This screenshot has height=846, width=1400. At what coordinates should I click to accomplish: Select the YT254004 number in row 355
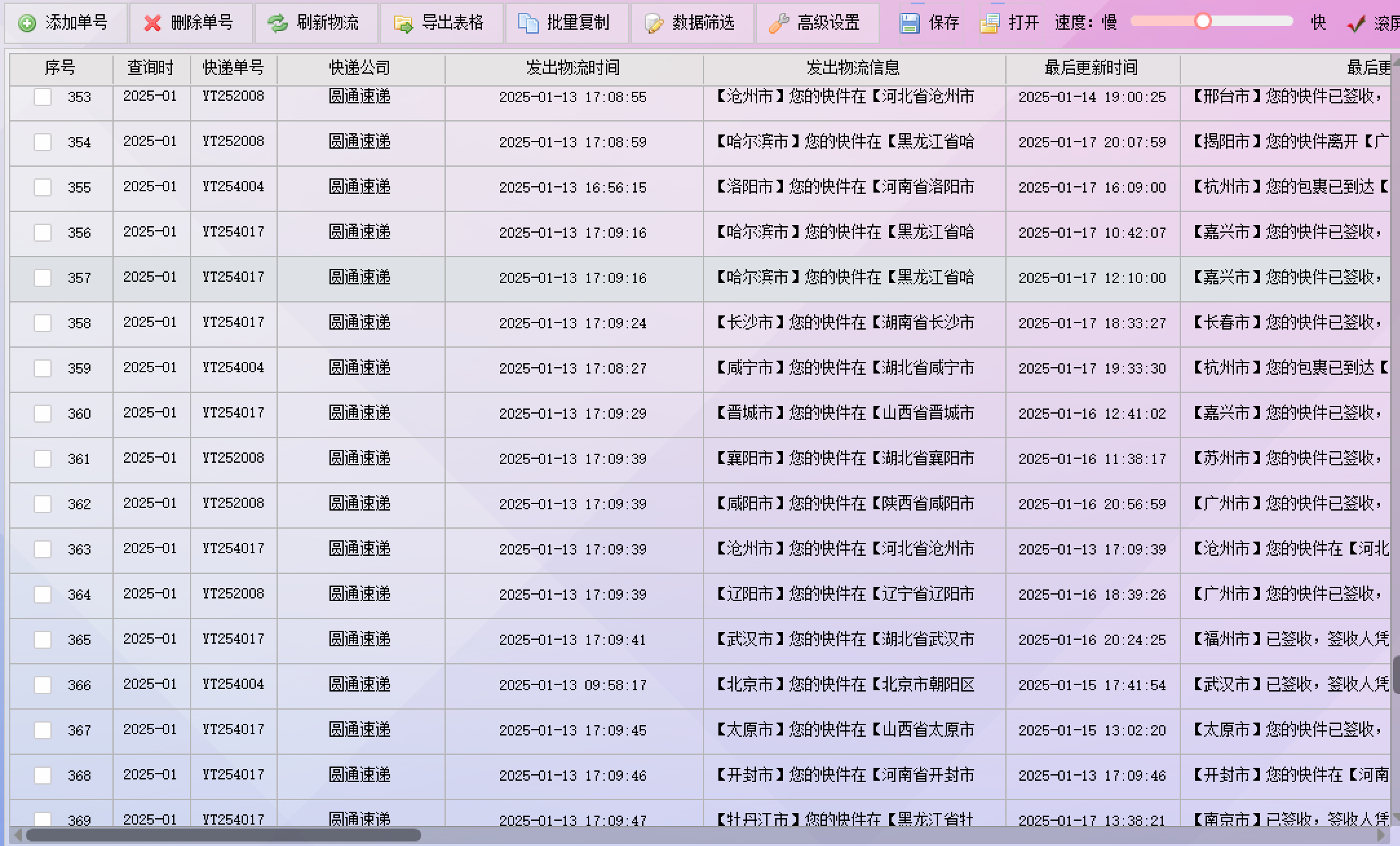point(233,187)
